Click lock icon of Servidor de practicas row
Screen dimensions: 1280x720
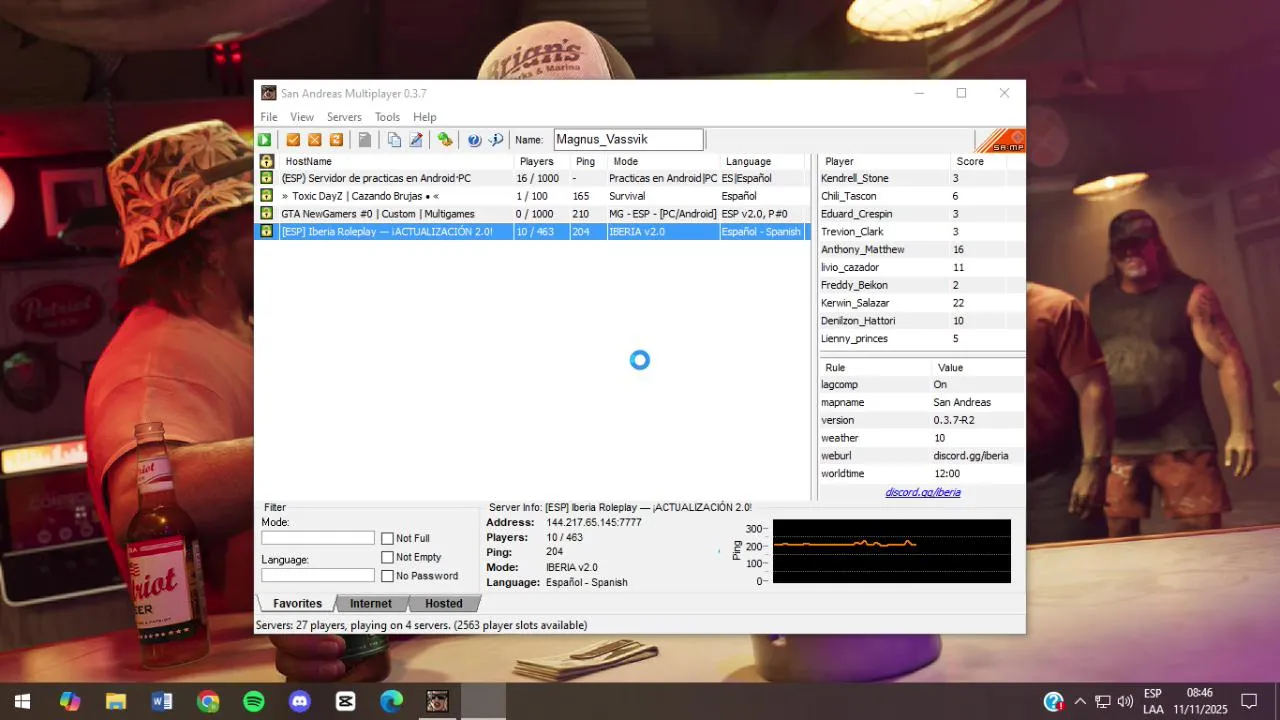(267, 178)
